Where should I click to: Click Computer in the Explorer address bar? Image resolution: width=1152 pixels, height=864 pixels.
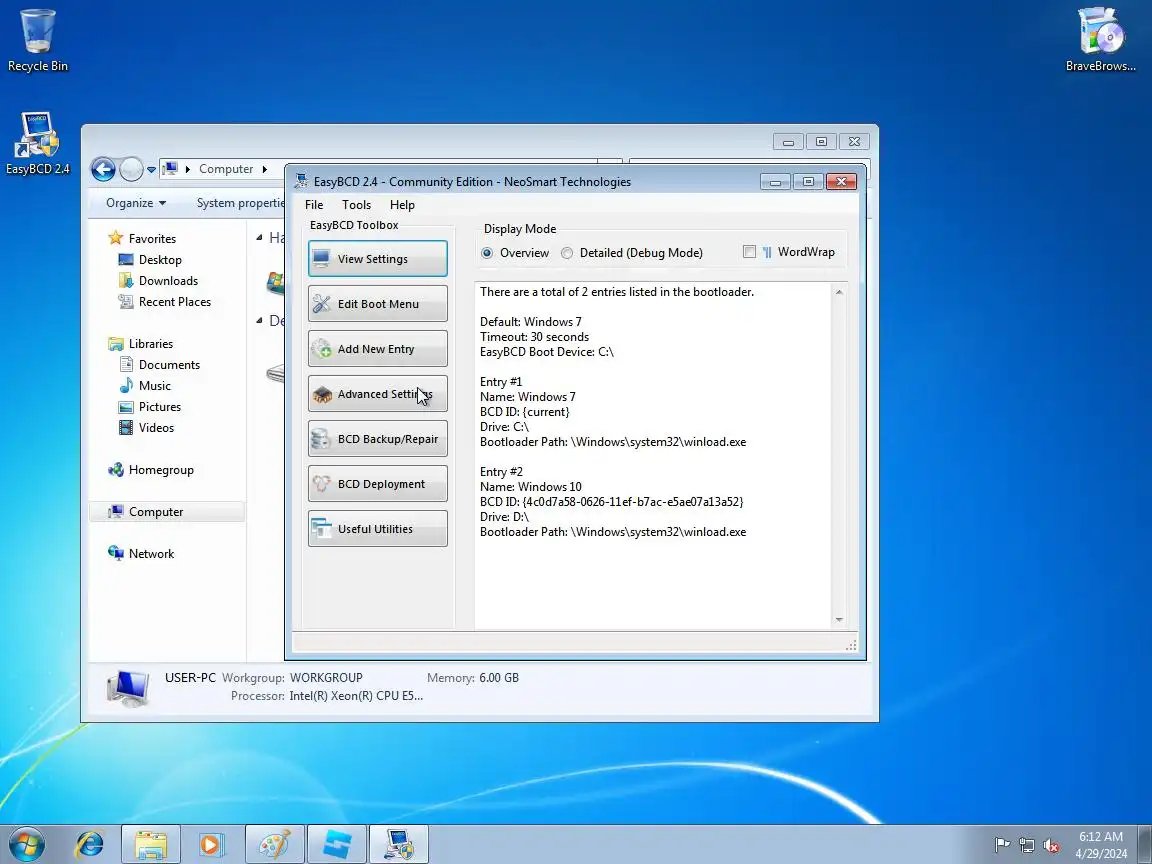pos(226,169)
